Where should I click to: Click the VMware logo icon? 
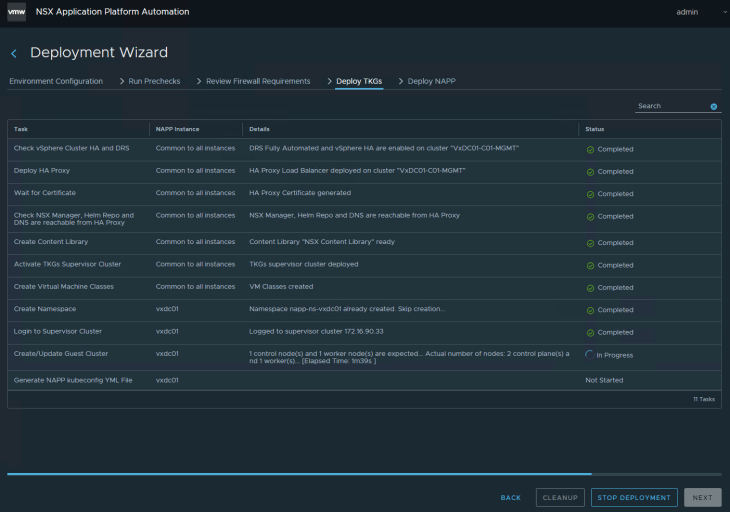point(16,11)
